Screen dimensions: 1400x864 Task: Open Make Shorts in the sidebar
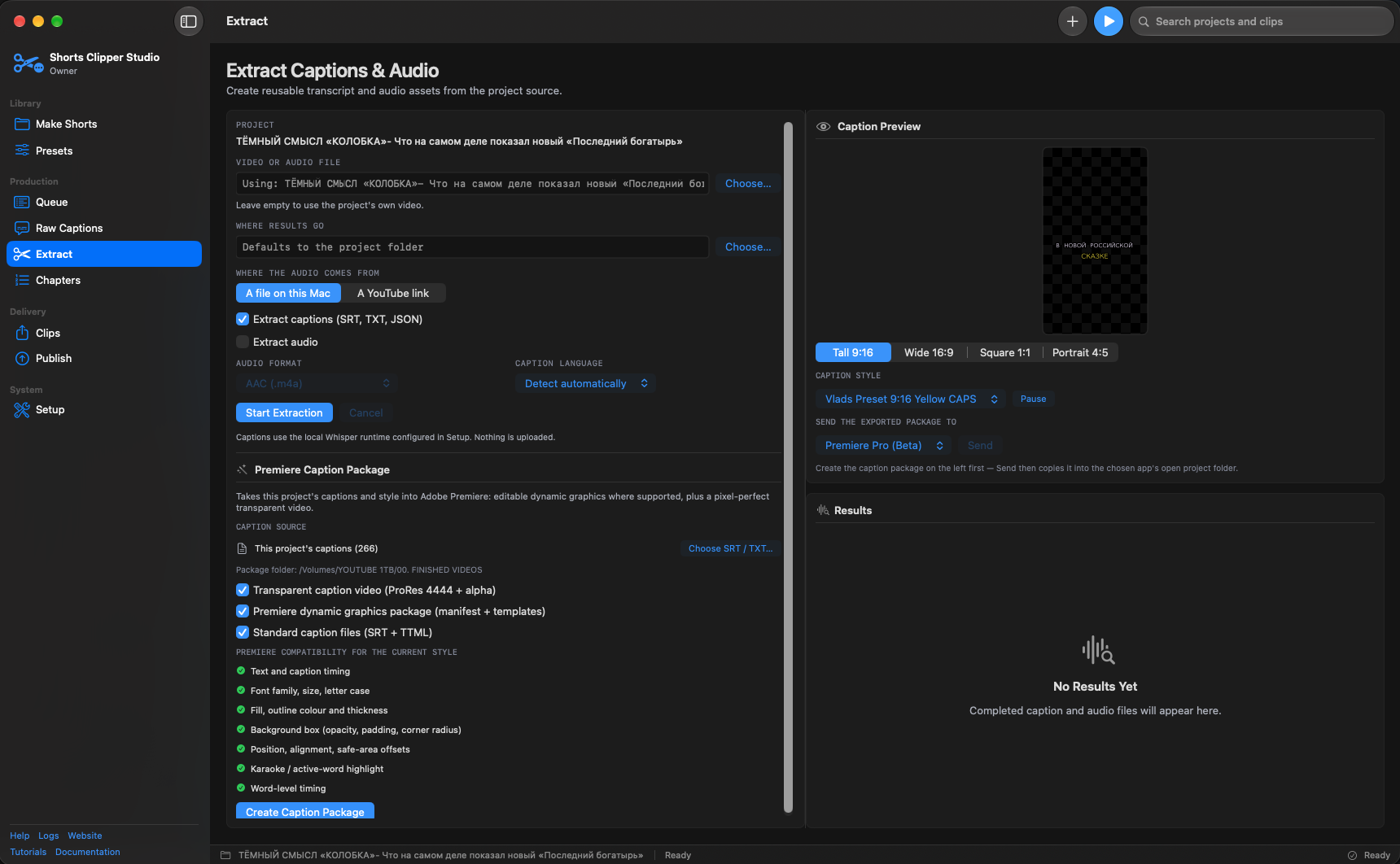104,124
